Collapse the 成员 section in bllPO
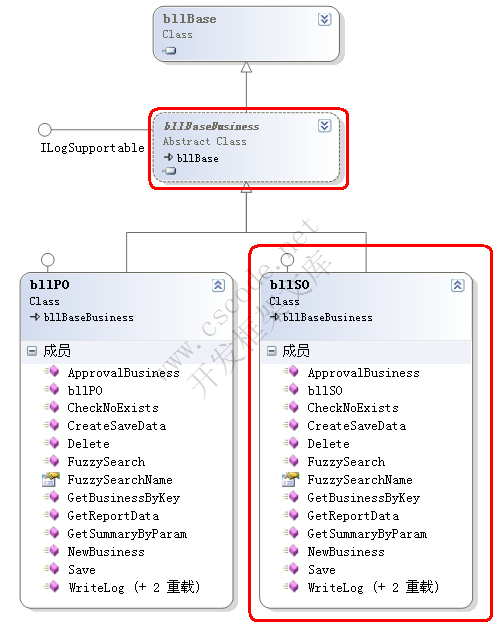This screenshot has height=627, width=500. click(32, 351)
